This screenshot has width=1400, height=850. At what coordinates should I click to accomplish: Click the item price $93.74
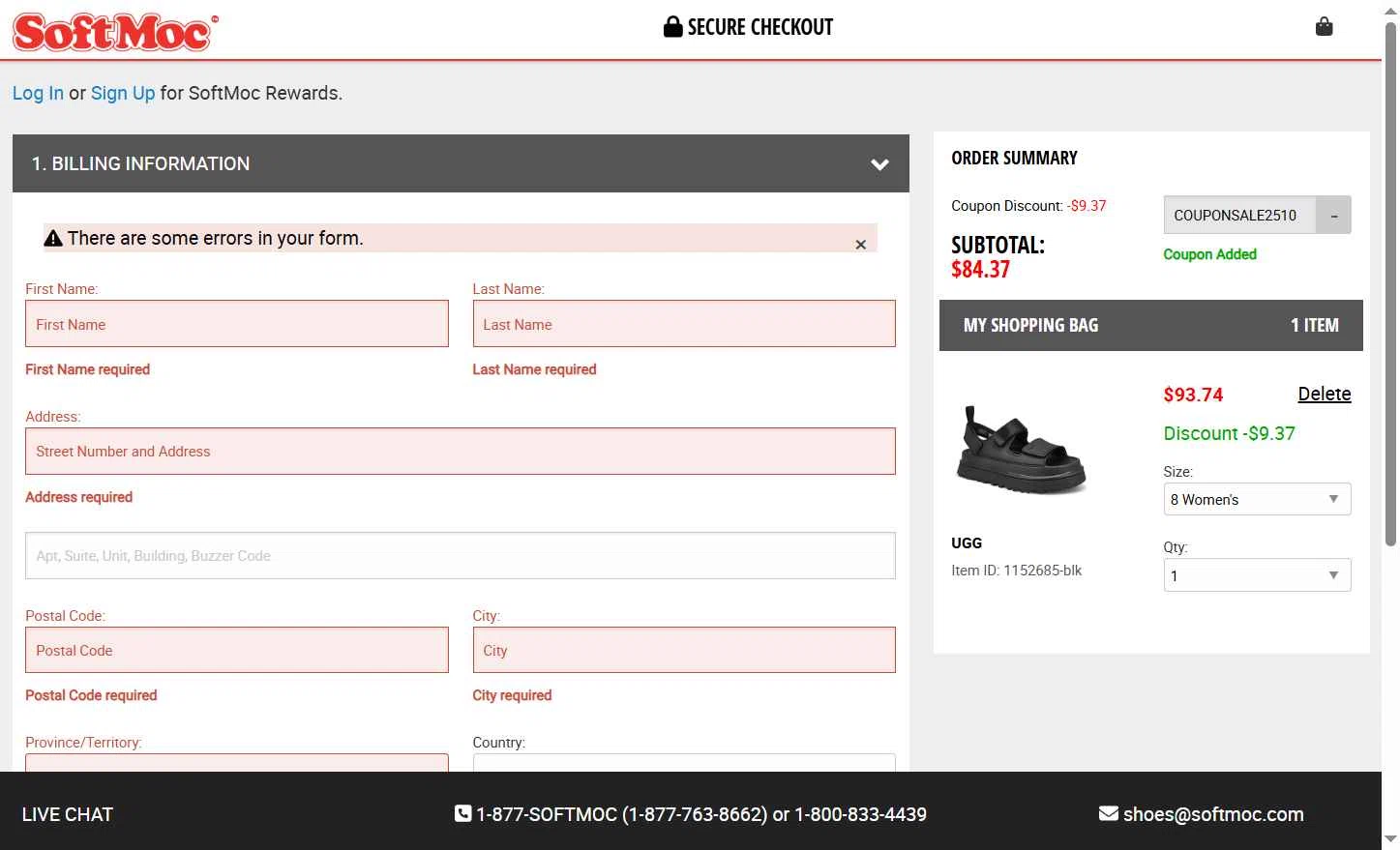1193,395
